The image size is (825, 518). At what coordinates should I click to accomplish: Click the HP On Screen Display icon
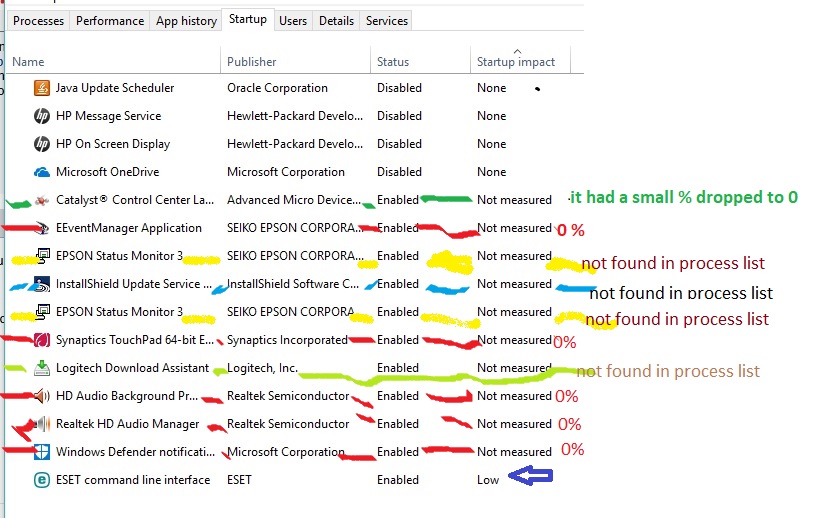[x=42, y=144]
